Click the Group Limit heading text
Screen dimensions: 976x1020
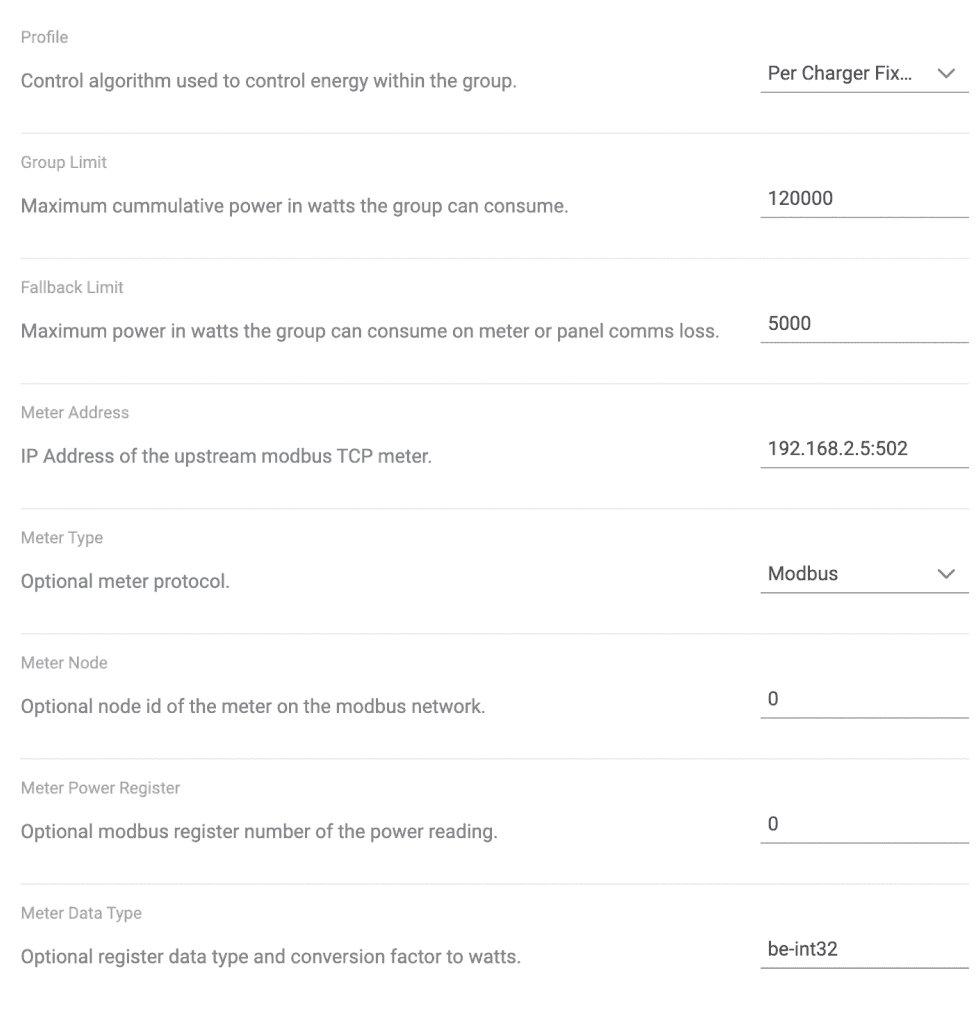click(x=64, y=162)
